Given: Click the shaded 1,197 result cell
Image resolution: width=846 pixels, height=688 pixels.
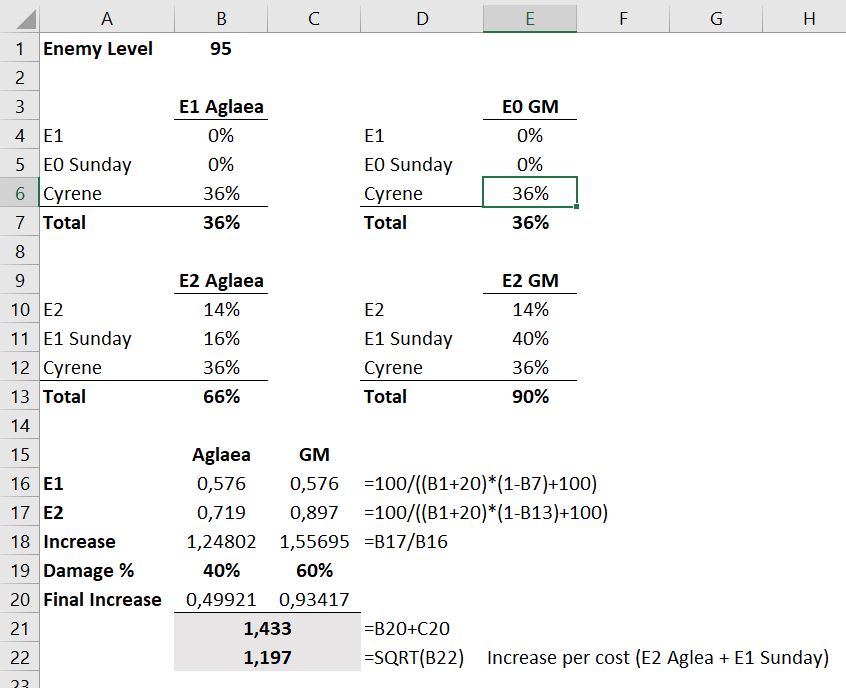Looking at the screenshot, I should click(x=268, y=657).
